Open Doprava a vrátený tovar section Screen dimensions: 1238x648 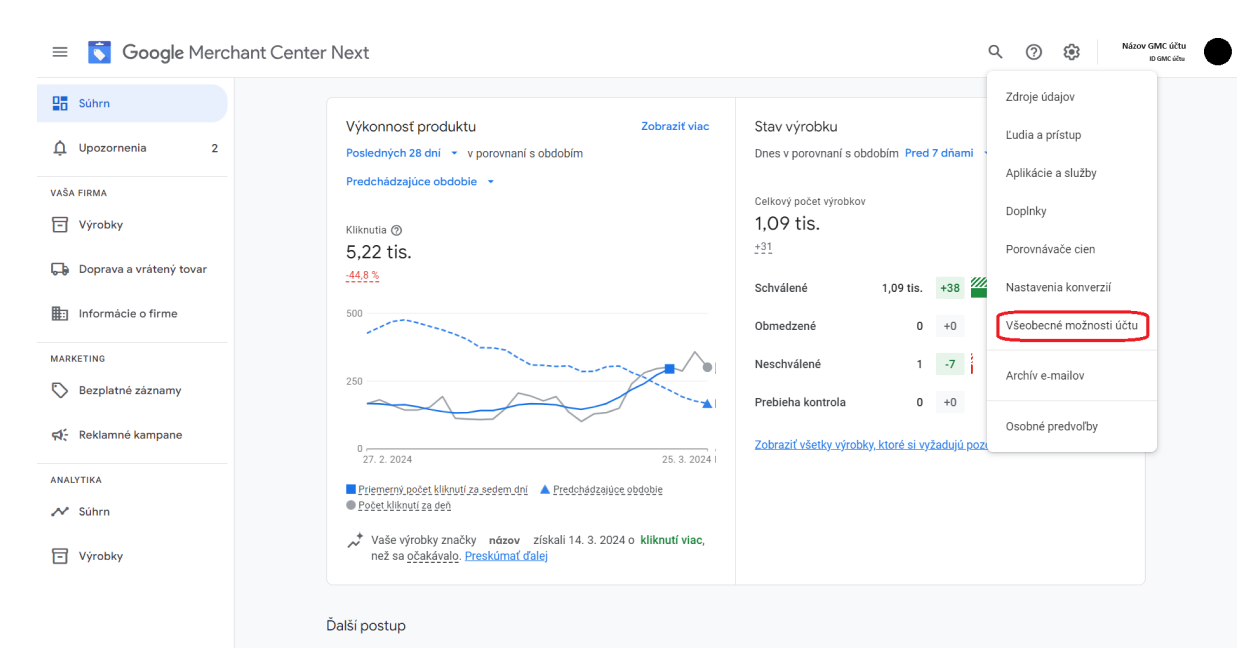click(x=142, y=269)
